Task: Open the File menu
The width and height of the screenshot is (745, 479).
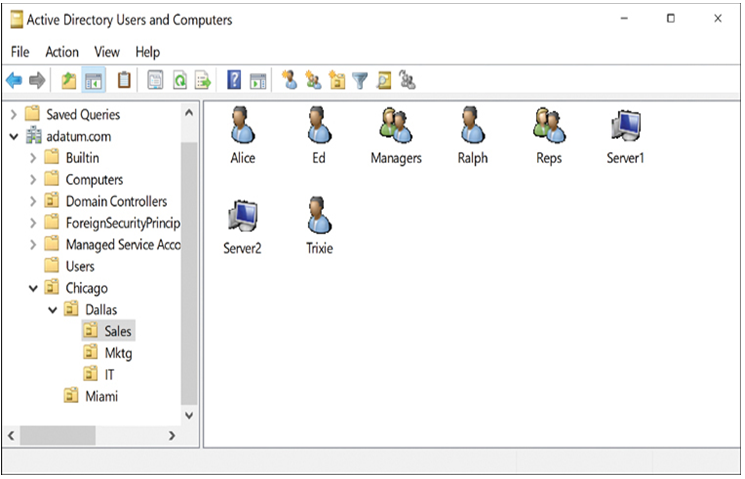Action: [20, 52]
